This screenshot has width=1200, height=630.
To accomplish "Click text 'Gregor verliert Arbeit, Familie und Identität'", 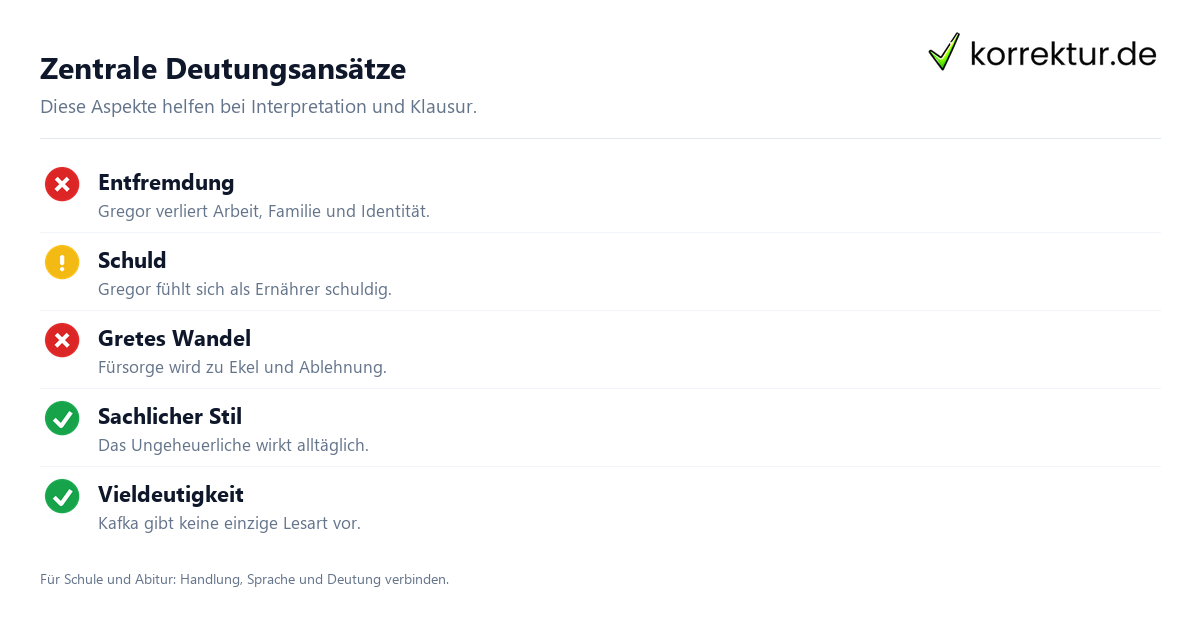I will click(x=264, y=212).
